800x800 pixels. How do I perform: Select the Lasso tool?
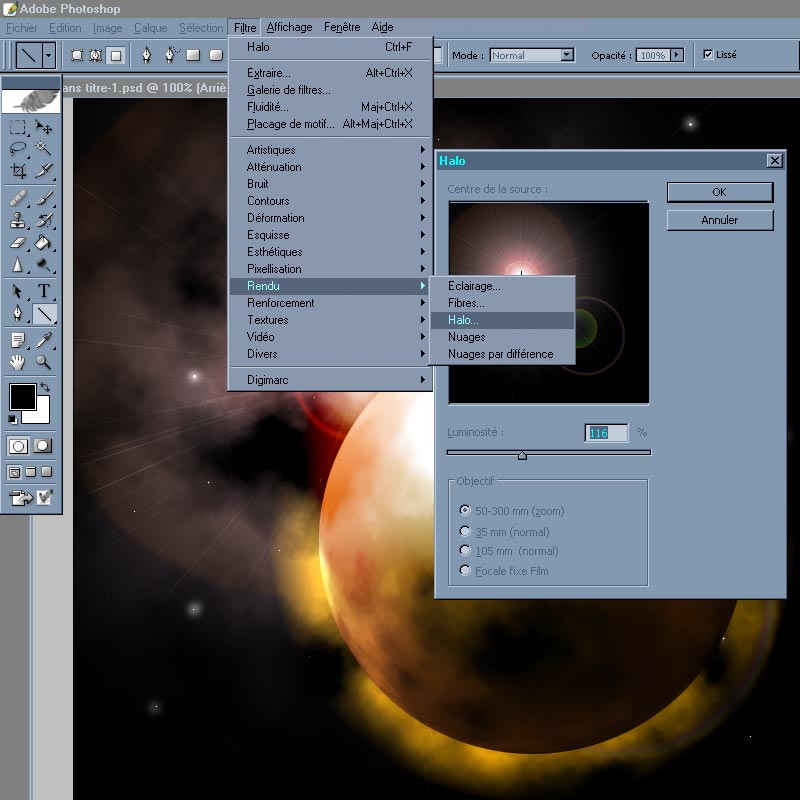pos(18,148)
